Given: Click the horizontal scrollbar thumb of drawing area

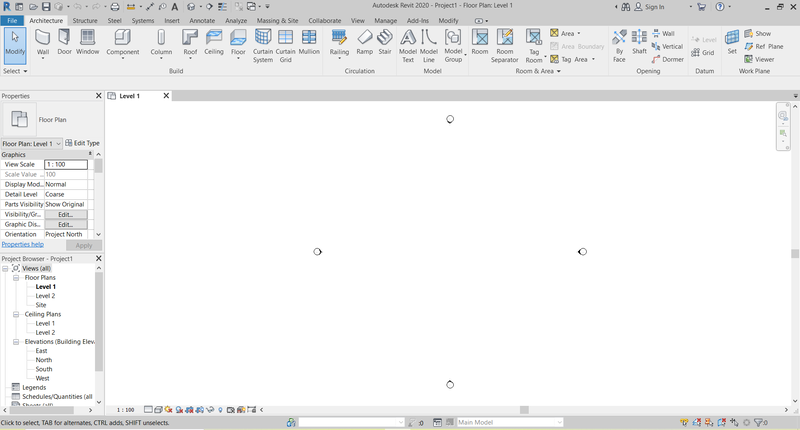Looking at the screenshot, I should (x=524, y=410).
